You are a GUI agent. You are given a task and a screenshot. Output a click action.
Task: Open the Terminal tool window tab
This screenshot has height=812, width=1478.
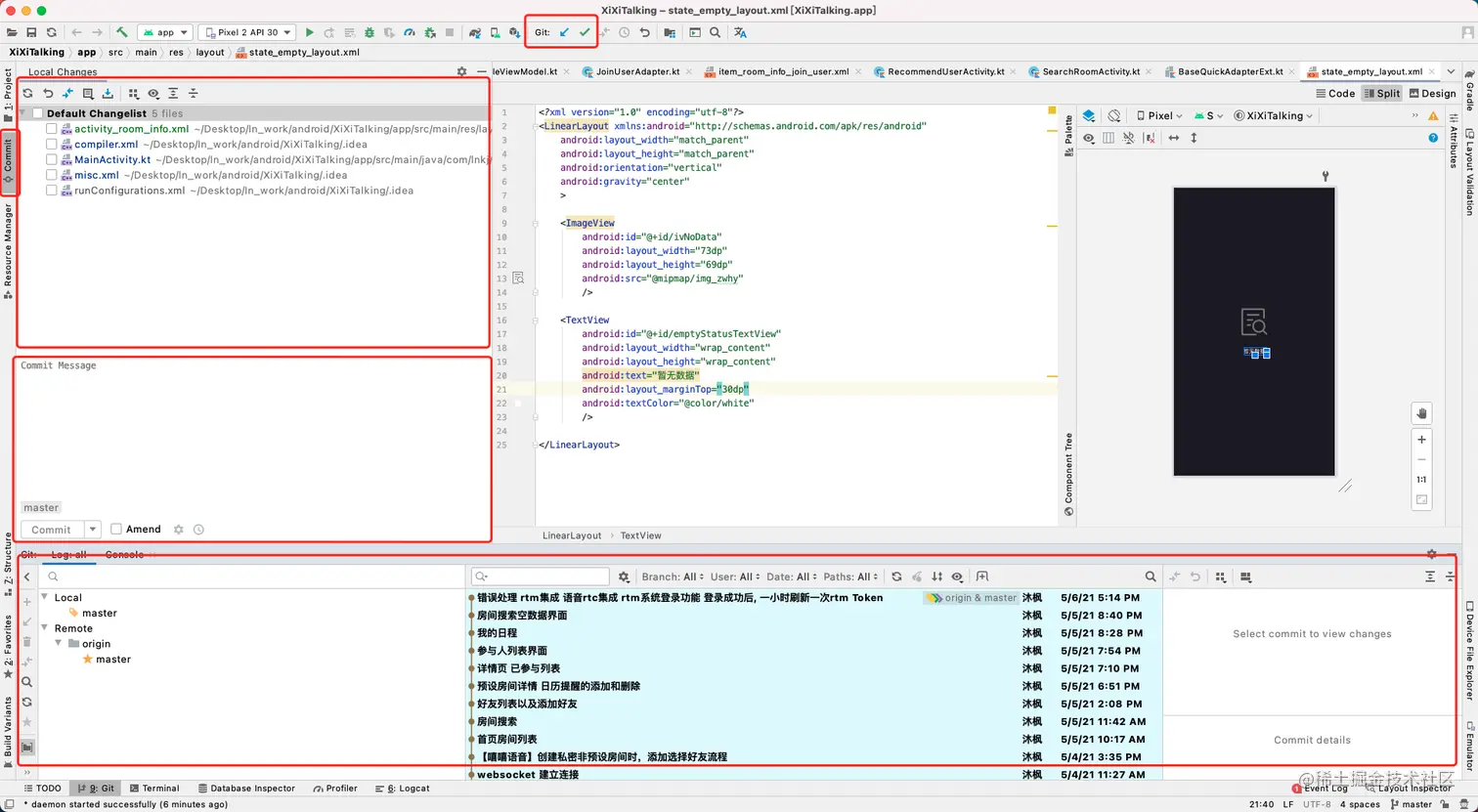pyautogui.click(x=154, y=789)
